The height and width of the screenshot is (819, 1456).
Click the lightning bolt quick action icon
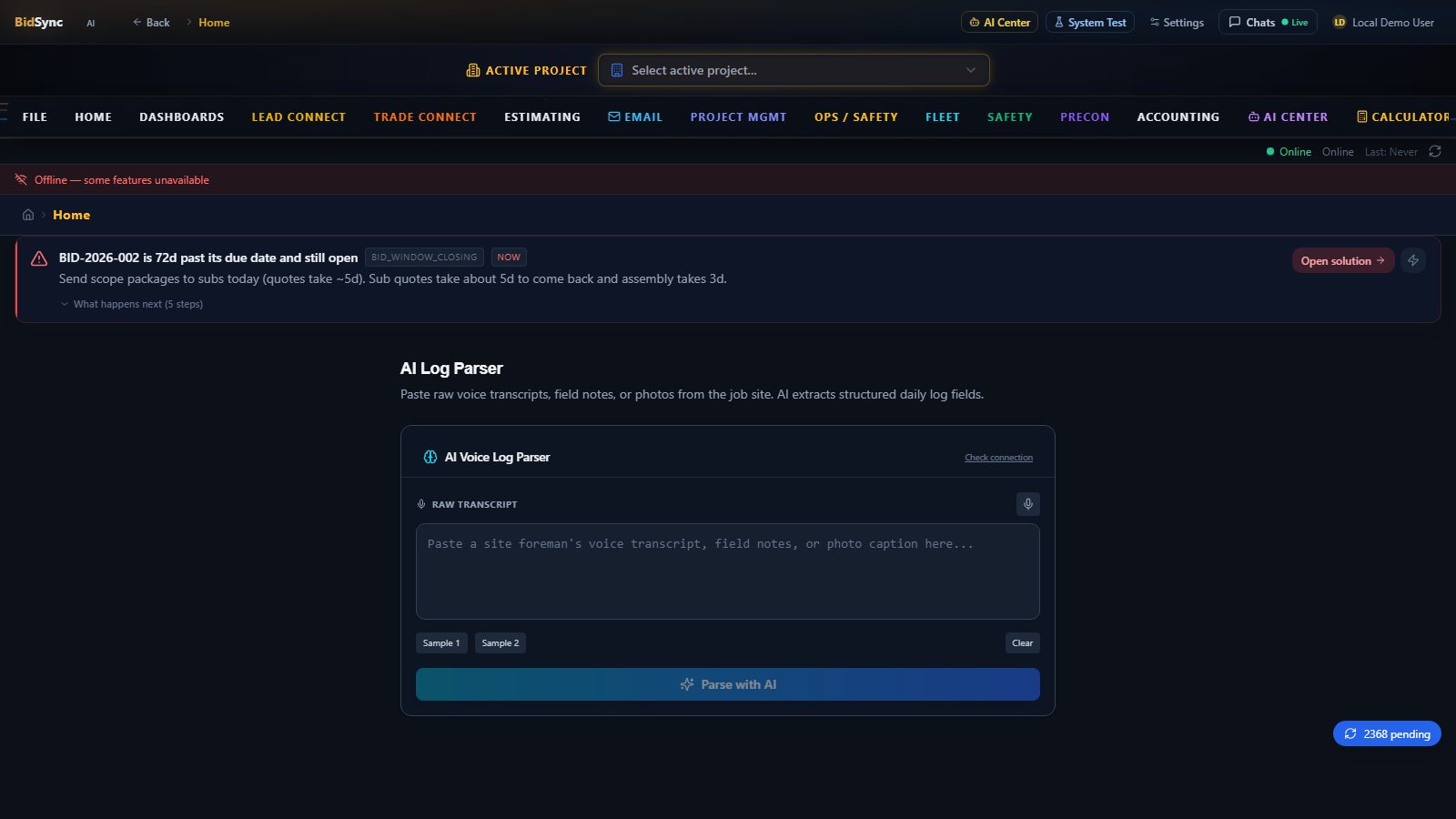[x=1413, y=260]
